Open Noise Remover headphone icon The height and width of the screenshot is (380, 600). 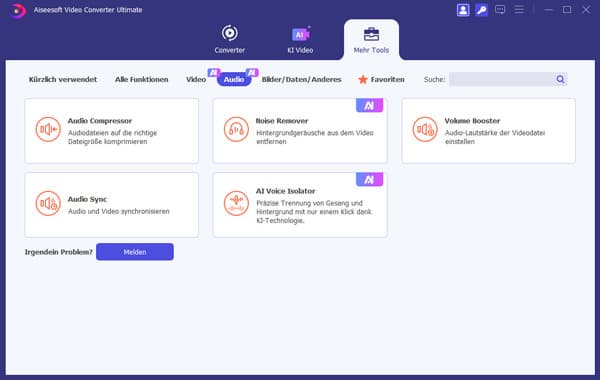[x=236, y=129]
